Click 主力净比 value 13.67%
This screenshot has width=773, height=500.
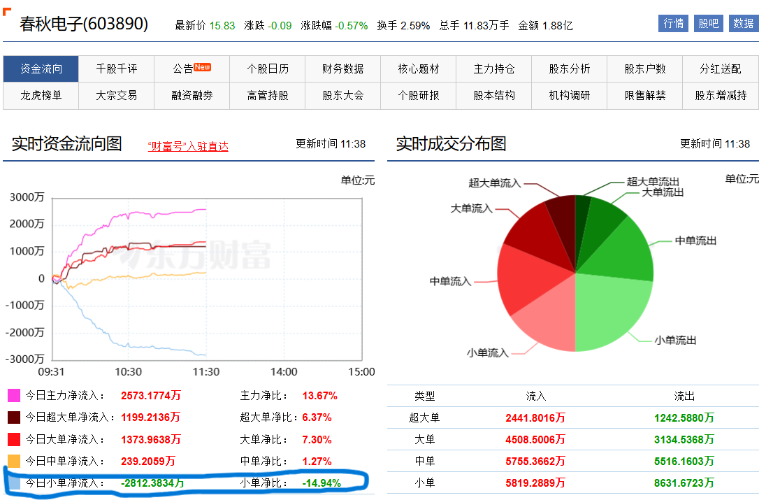(x=320, y=395)
